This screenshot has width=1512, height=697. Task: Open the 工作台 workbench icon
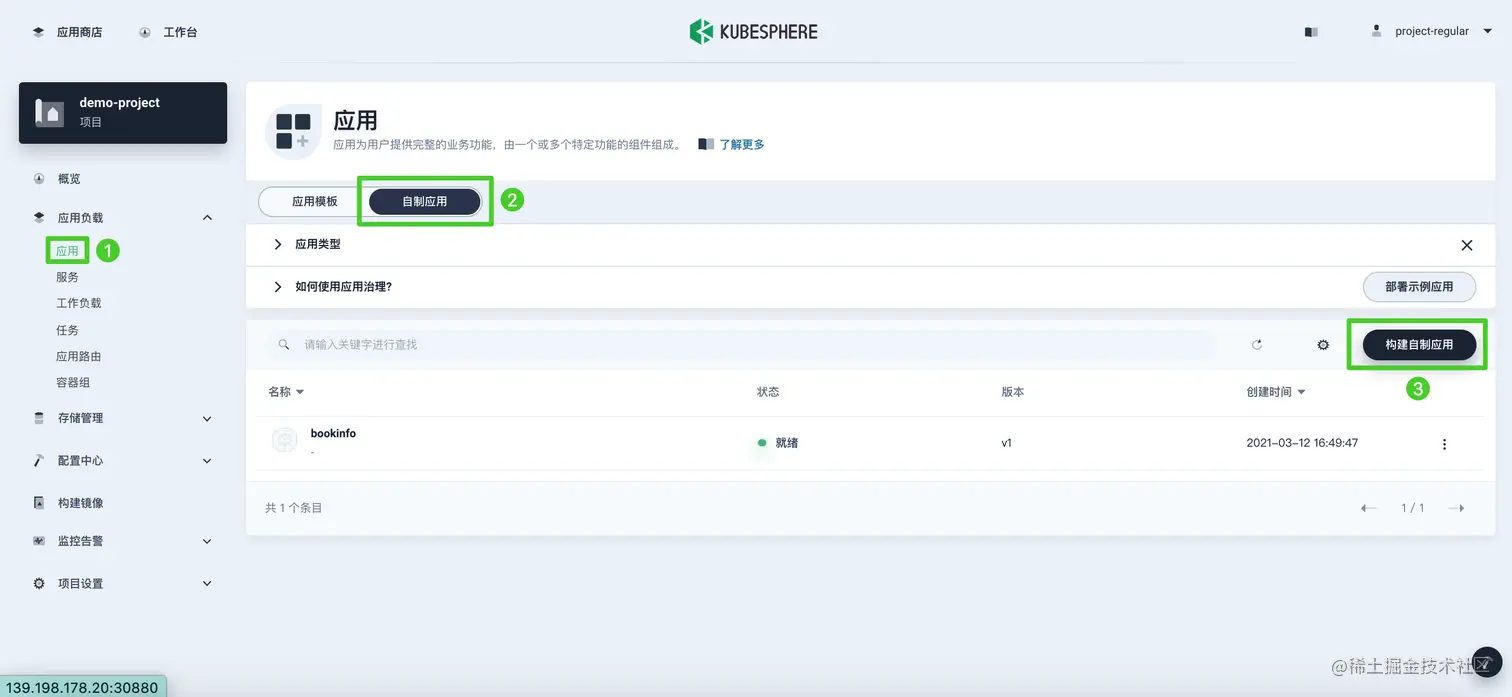coord(145,32)
